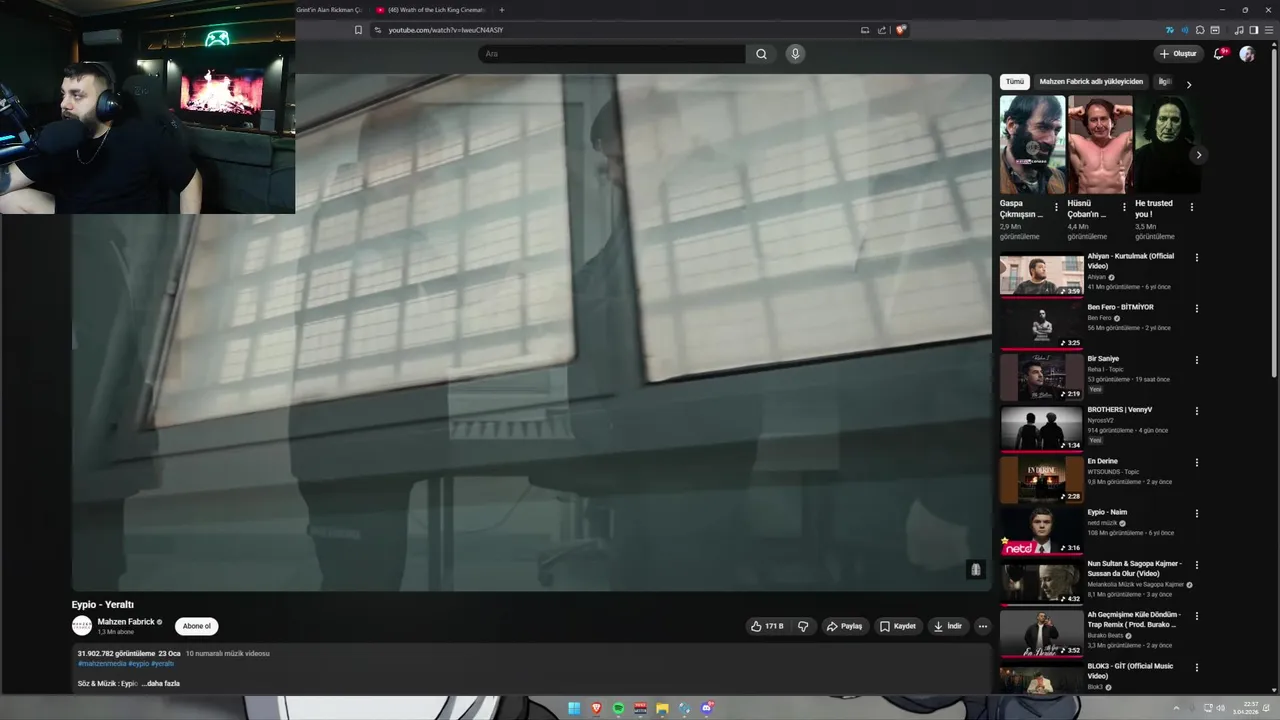Open options for He trusted you short

1191,207
